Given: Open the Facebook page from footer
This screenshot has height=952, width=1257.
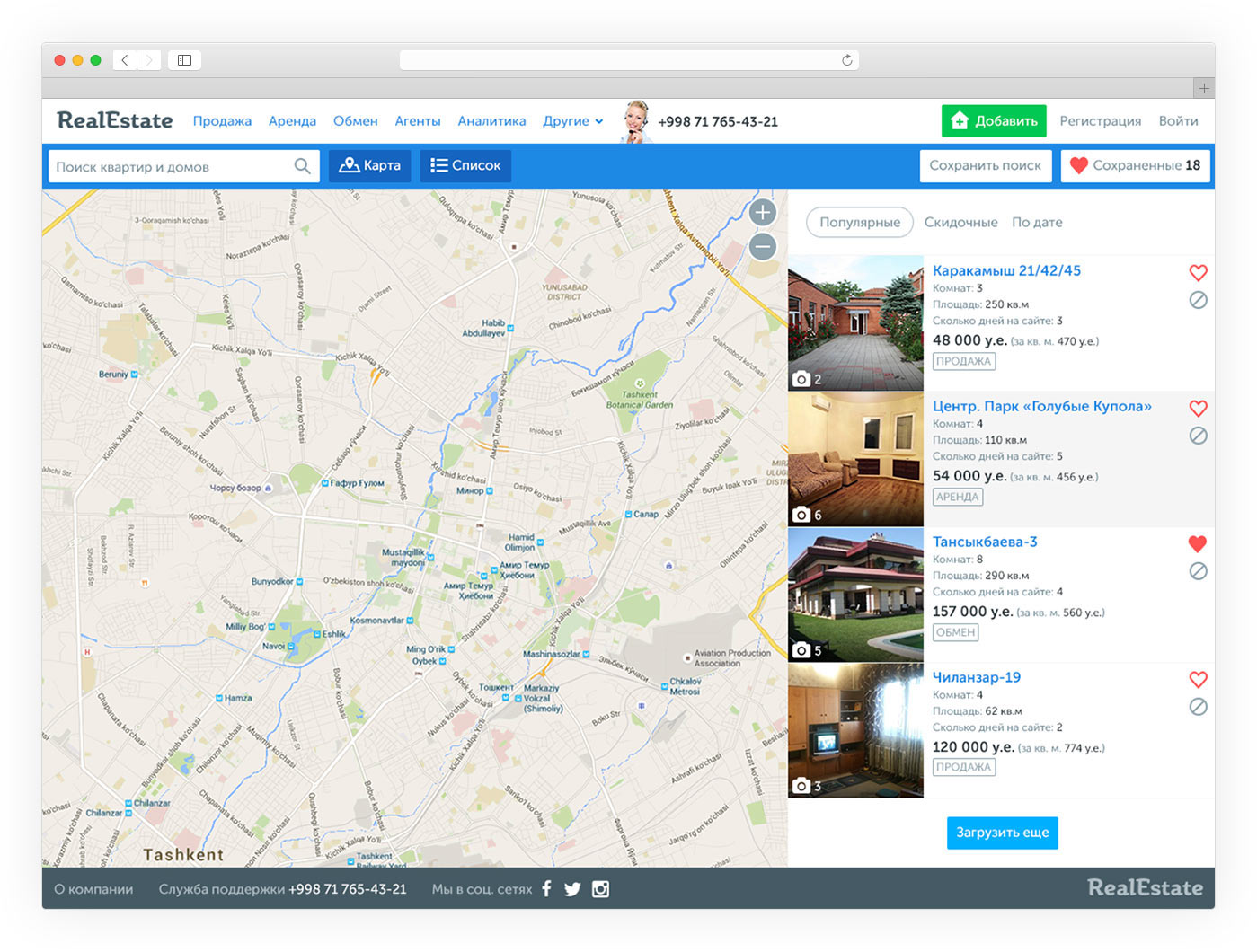Looking at the screenshot, I should point(546,889).
